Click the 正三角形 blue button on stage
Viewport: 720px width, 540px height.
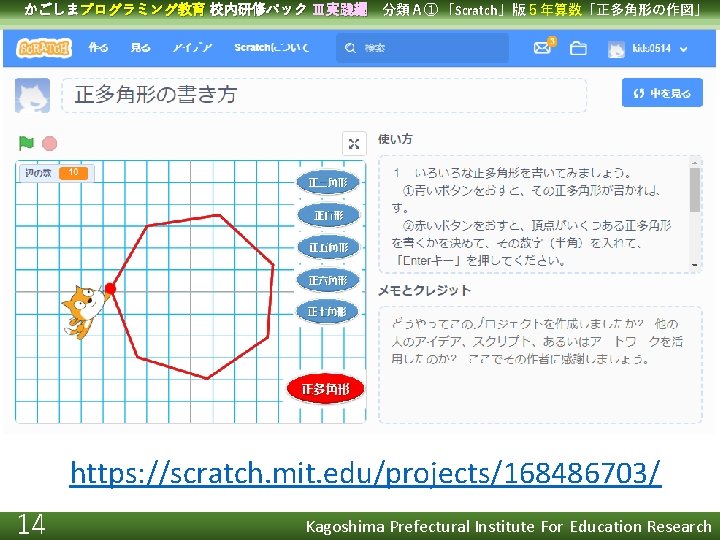pyautogui.click(x=328, y=183)
